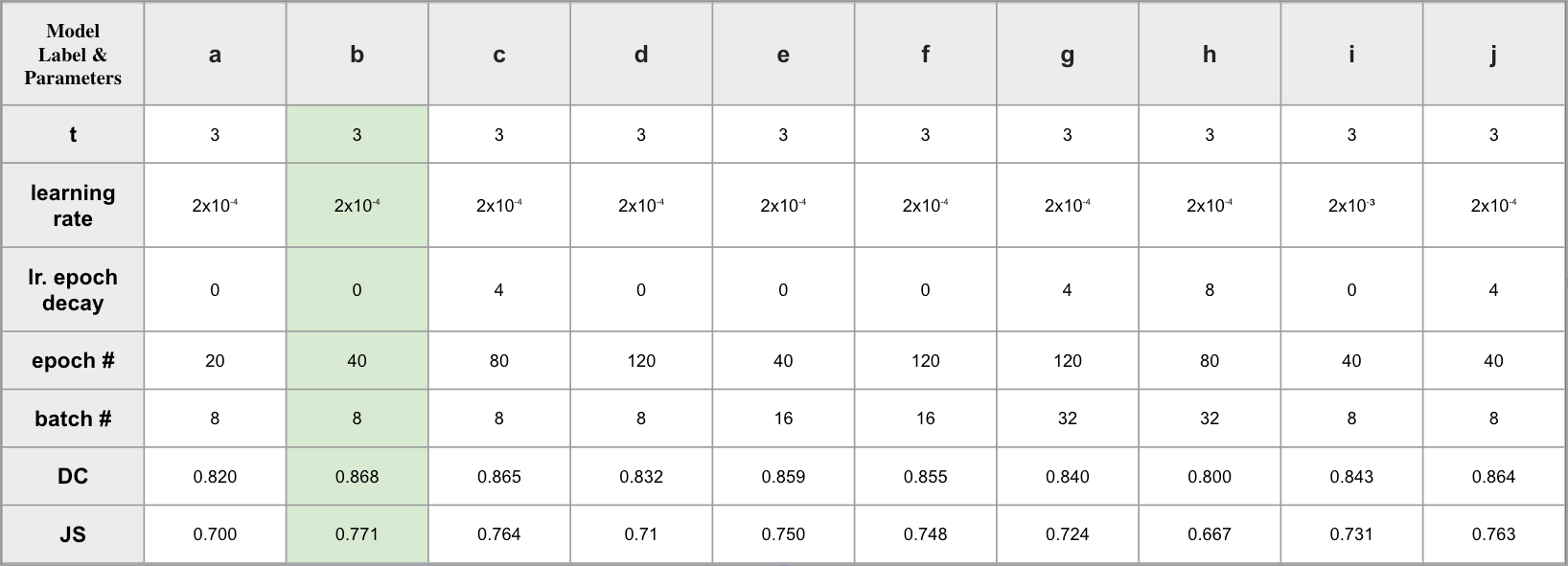Select the learning rate cell in column i
The image size is (1568, 566).
[1351, 206]
